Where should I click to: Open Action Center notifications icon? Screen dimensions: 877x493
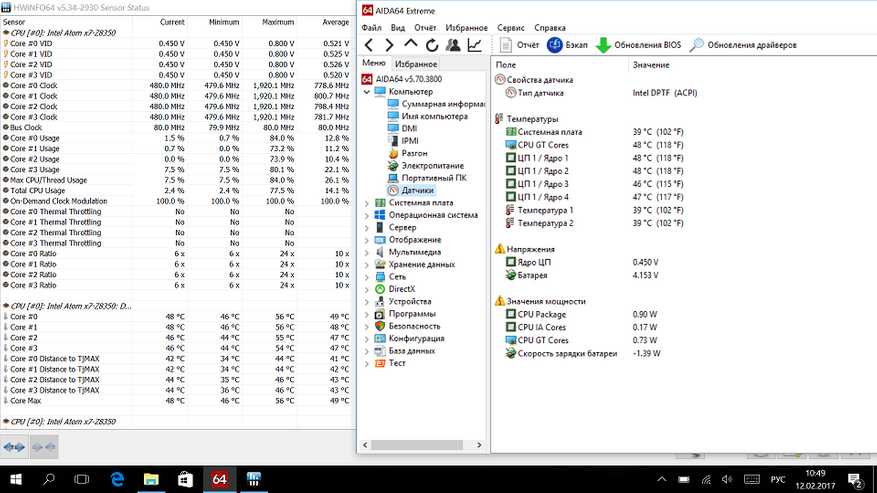coord(856,480)
